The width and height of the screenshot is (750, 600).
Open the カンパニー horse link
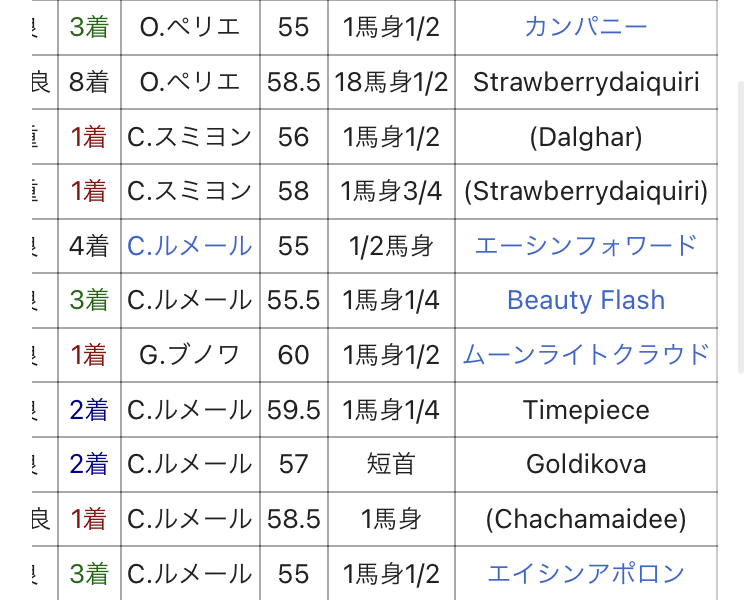tap(586, 27)
